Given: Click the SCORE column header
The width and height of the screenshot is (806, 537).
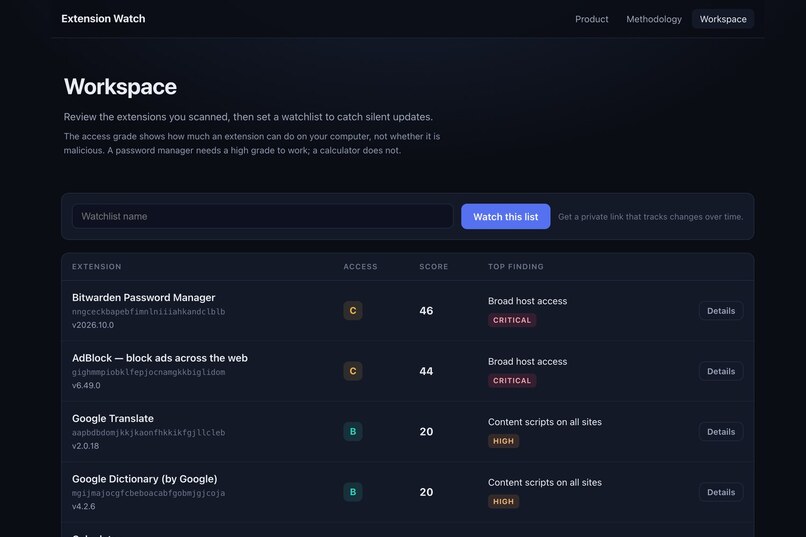Looking at the screenshot, I should point(434,267).
